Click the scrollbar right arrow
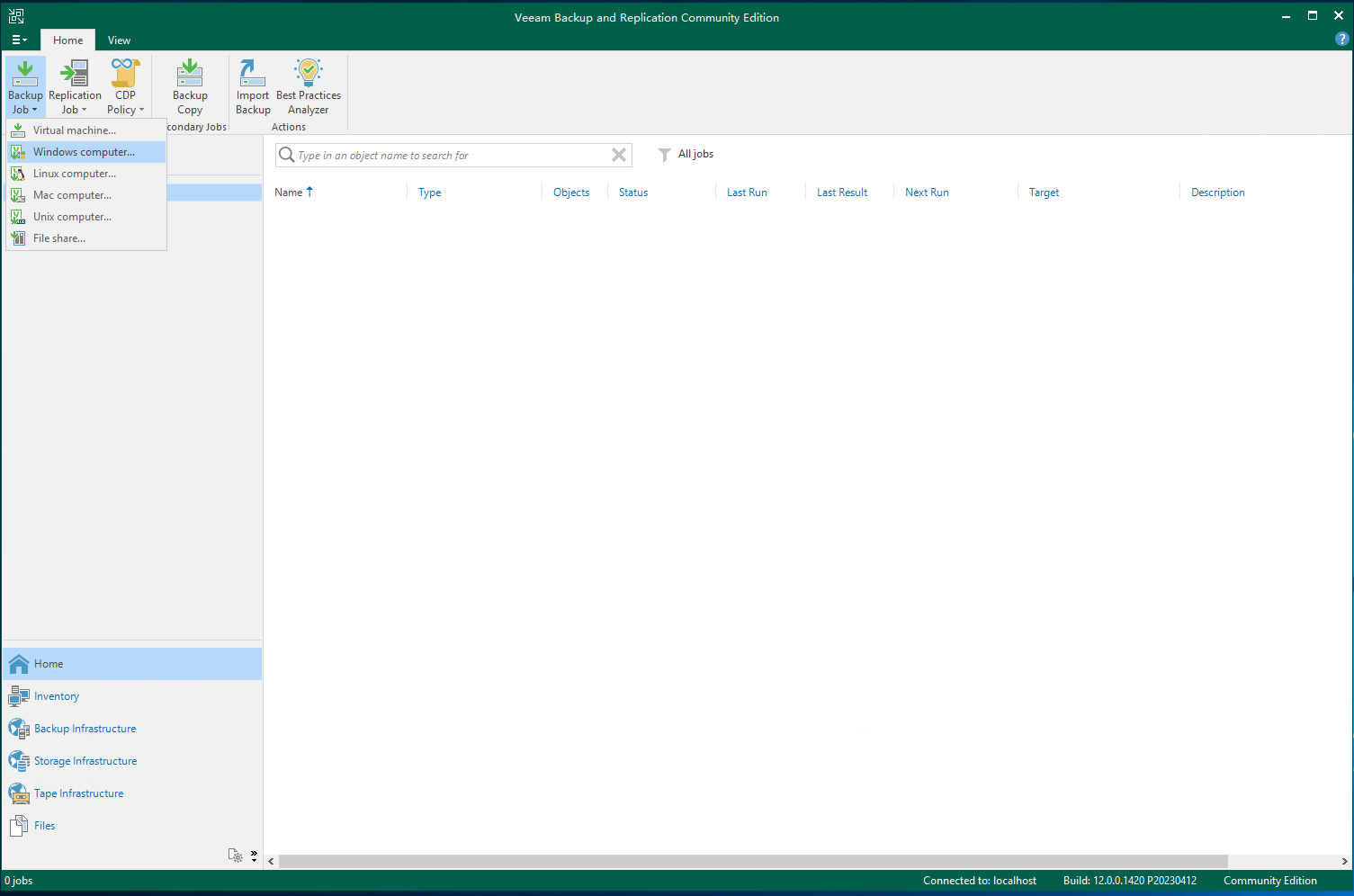Viewport: 1354px width, 896px height. click(1345, 862)
